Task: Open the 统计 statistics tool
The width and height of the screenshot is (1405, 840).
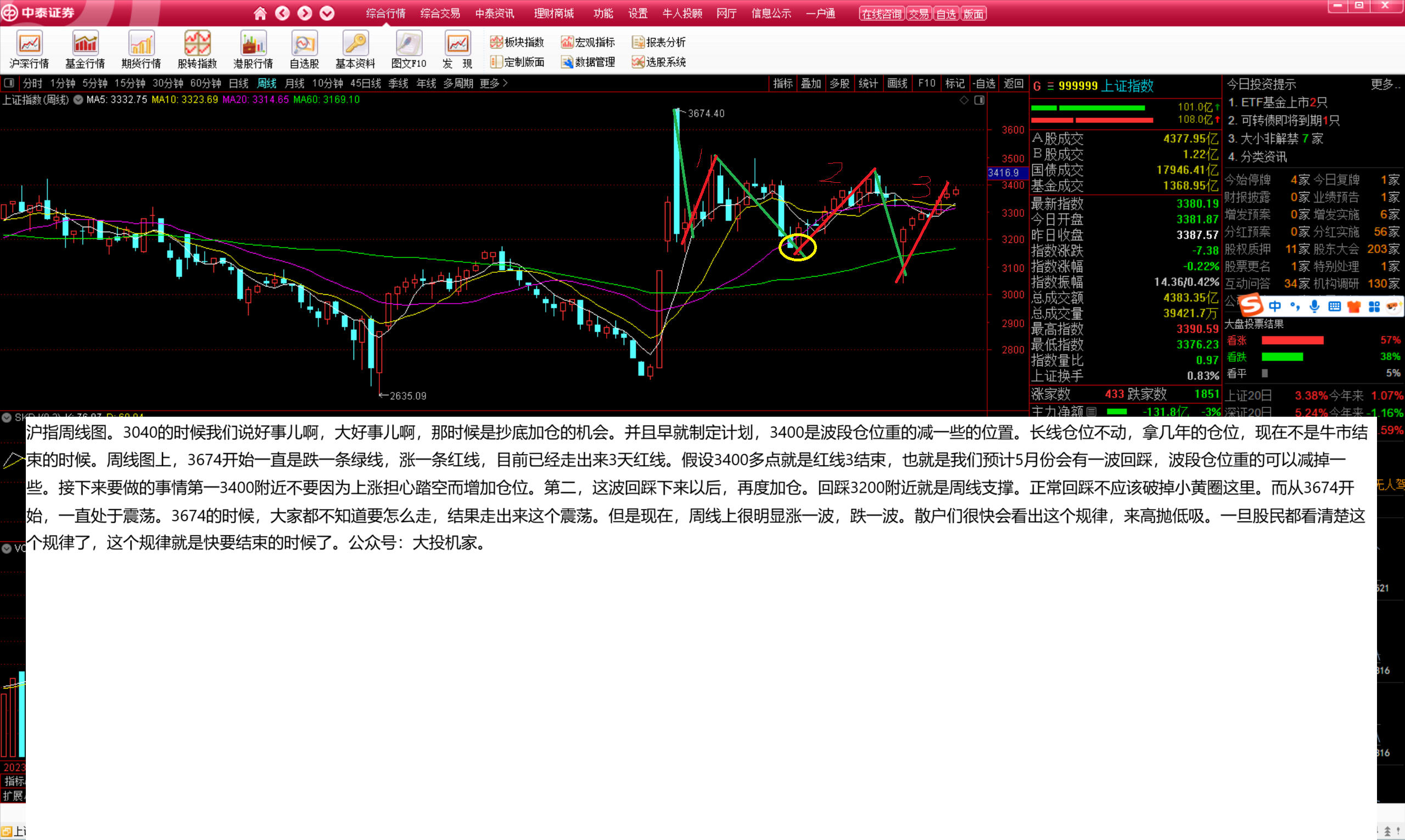Action: (868, 83)
